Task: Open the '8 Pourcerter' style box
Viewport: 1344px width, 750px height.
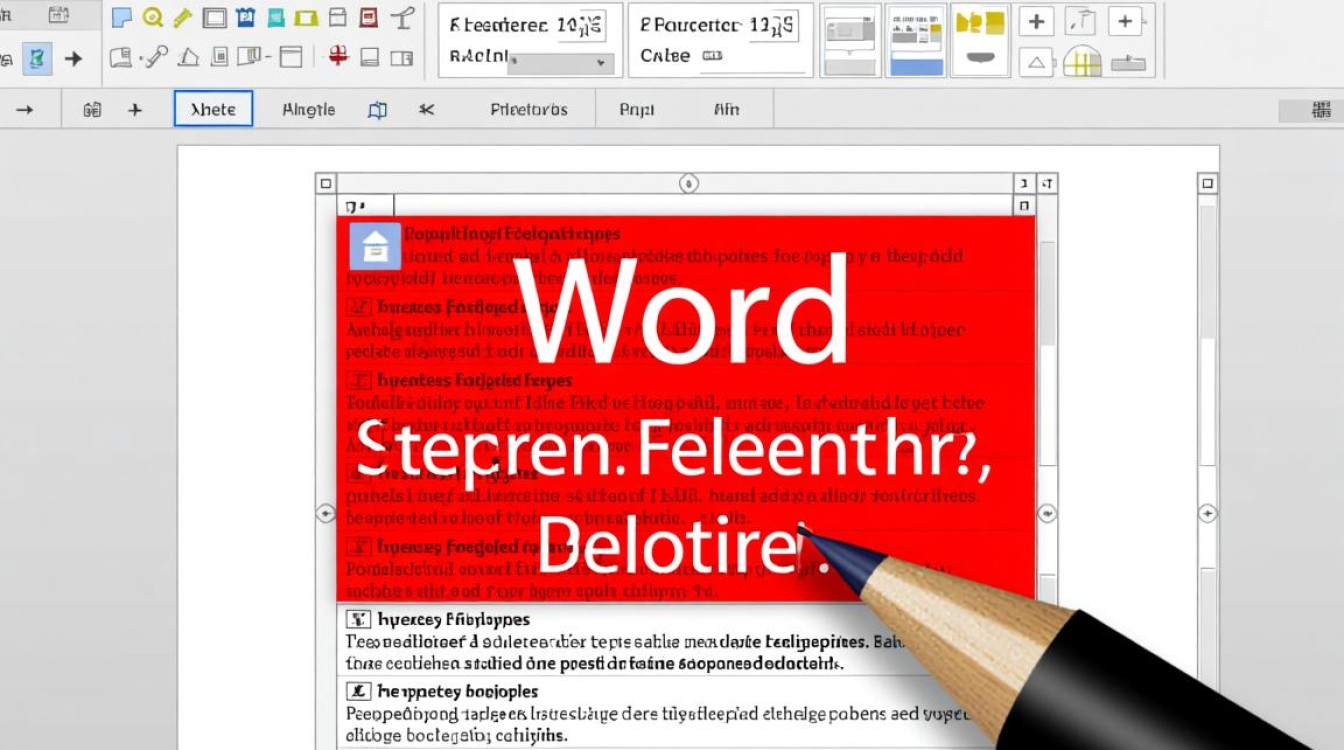Action: point(720,40)
